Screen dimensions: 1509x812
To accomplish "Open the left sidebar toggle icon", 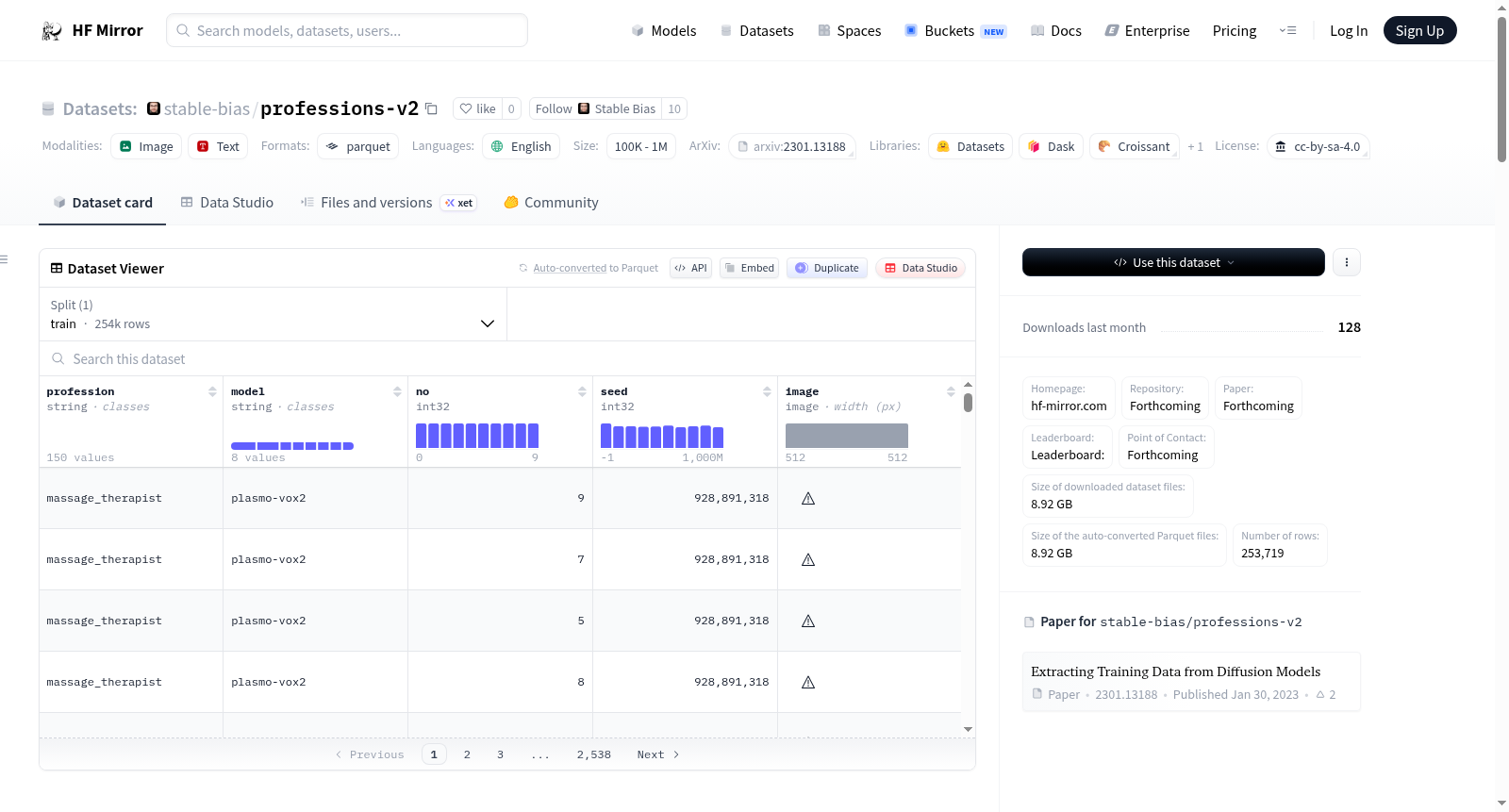I will [x=4, y=259].
